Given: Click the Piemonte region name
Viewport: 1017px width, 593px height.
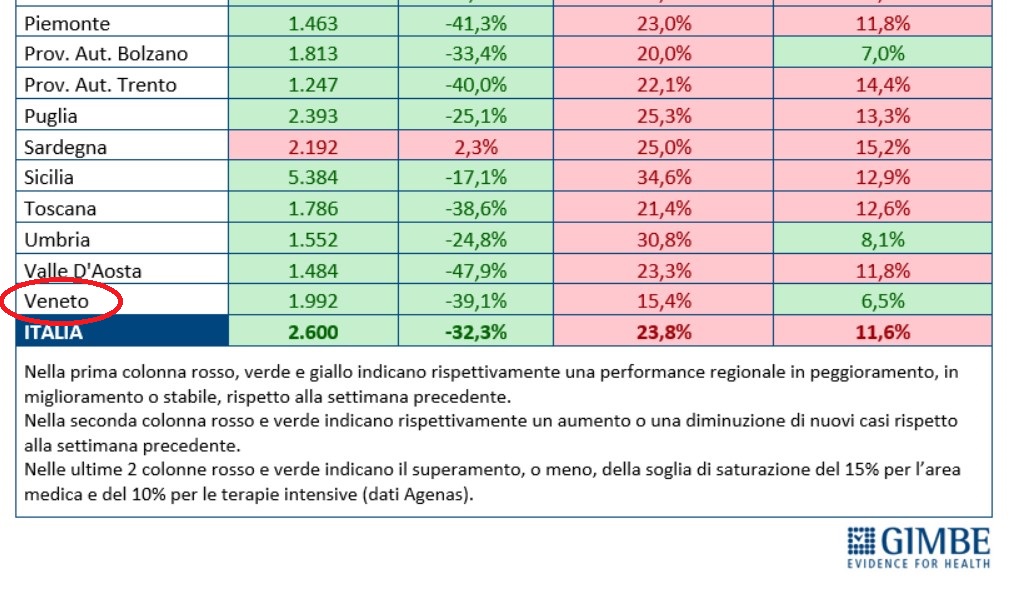Looking at the screenshot, I should 67,23.
